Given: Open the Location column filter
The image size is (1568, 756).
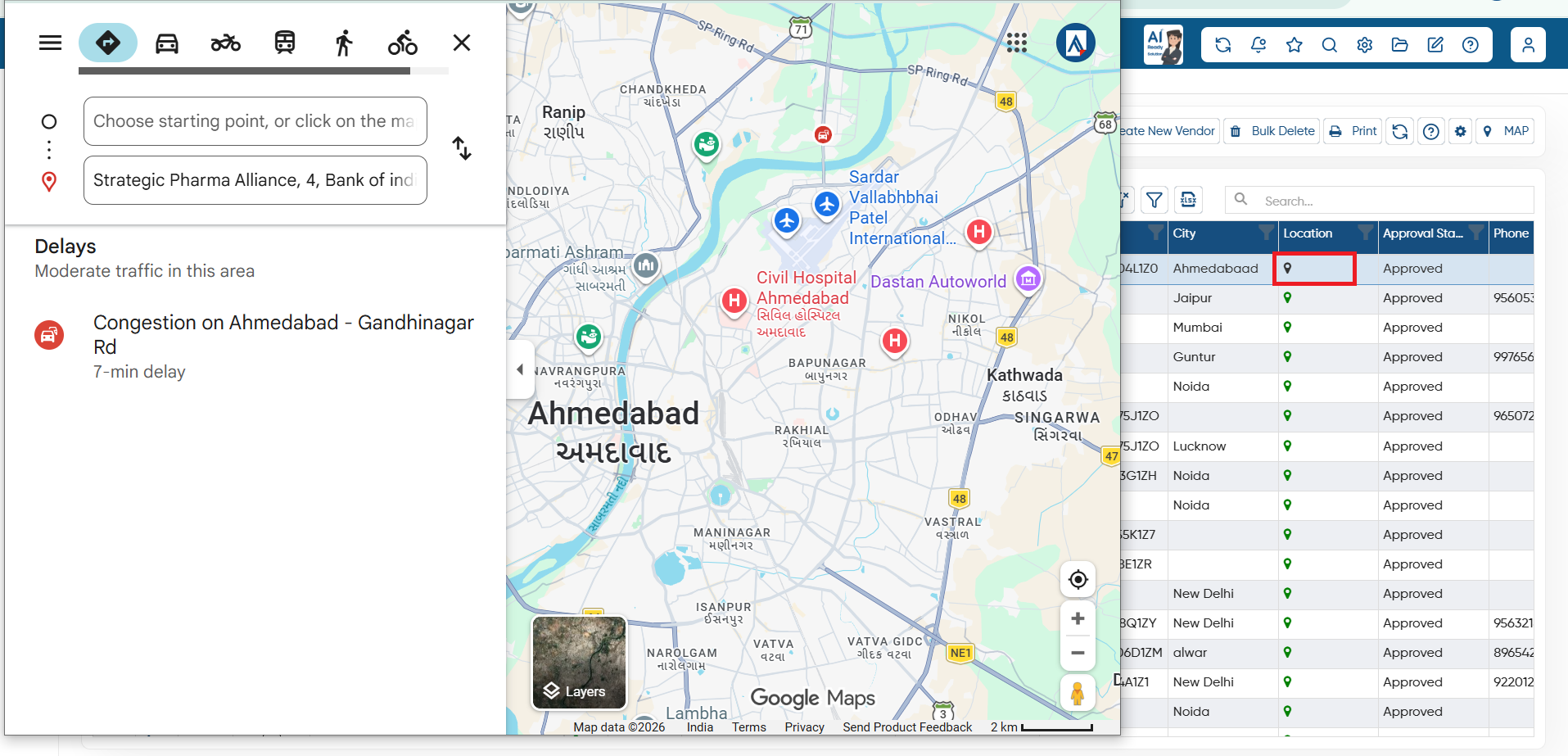Looking at the screenshot, I should coord(1365,233).
